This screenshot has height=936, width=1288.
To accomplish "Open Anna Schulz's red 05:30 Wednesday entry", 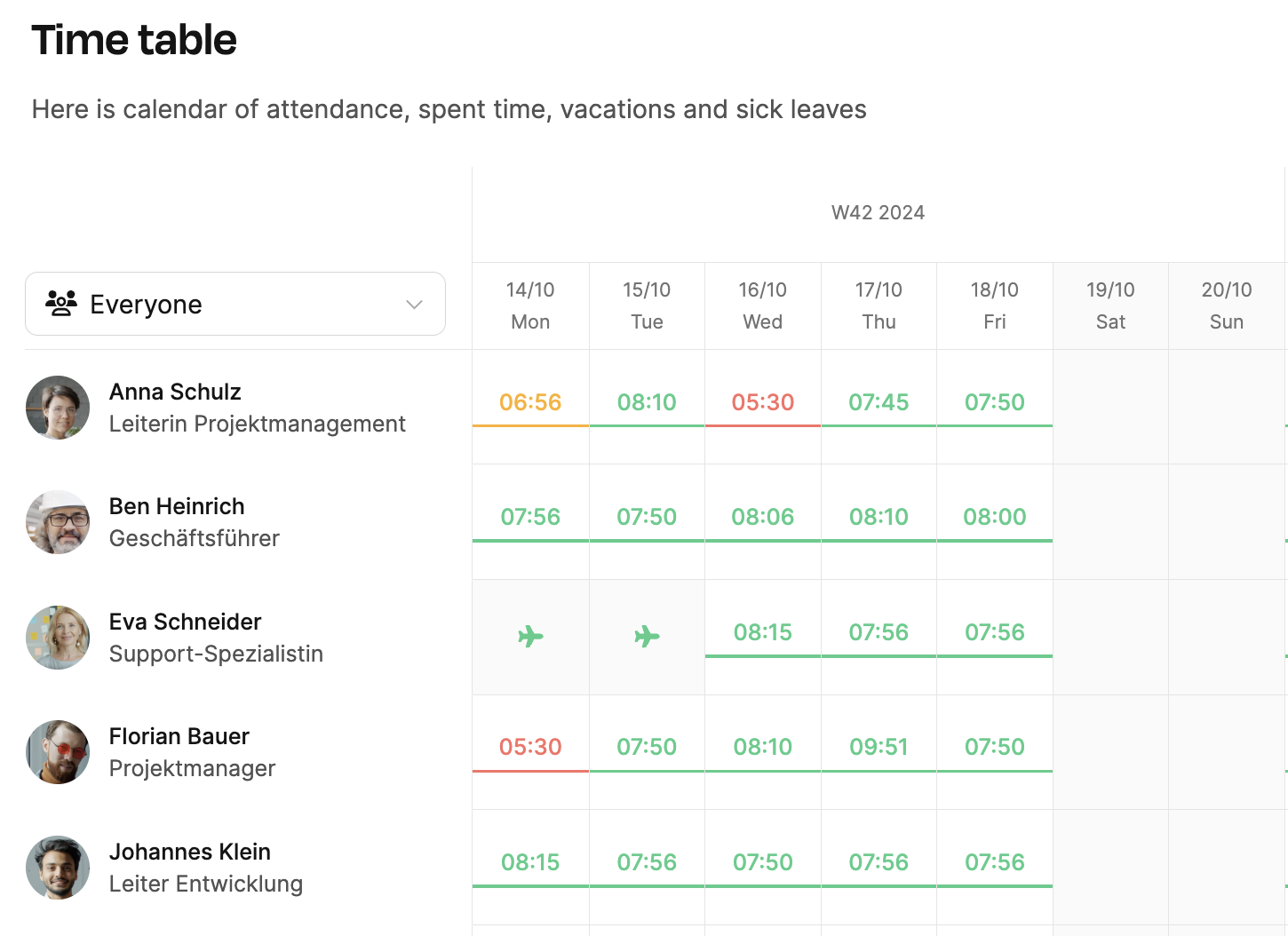I will tap(763, 402).
